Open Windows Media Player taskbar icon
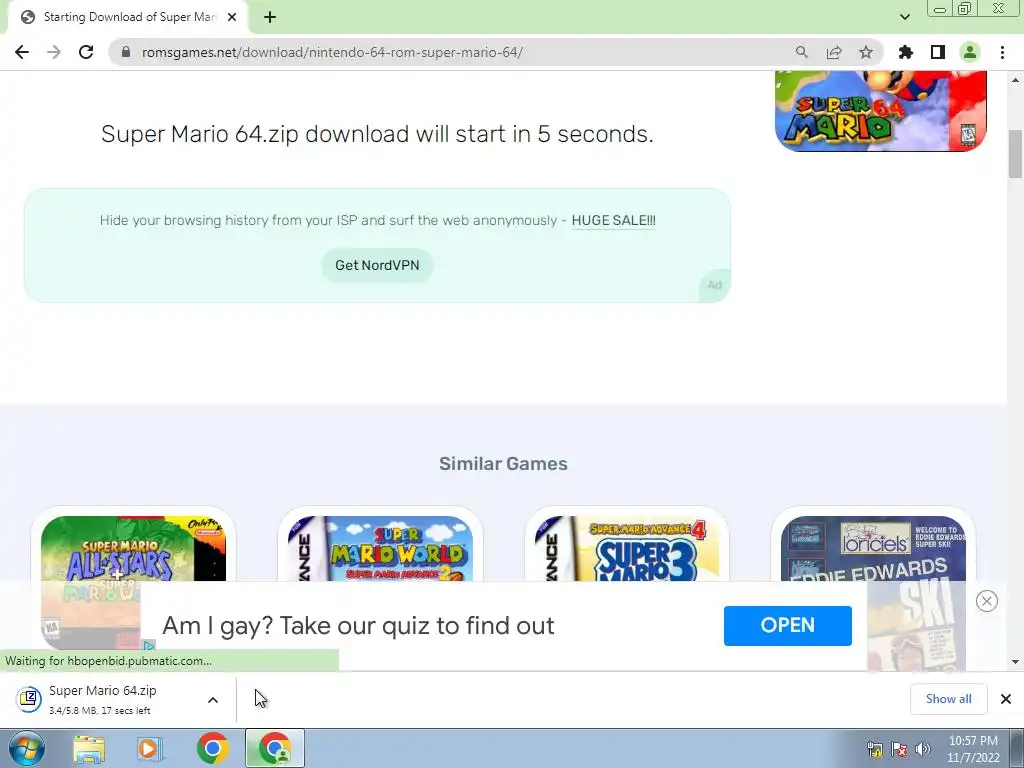The width and height of the screenshot is (1024, 768). 150,749
